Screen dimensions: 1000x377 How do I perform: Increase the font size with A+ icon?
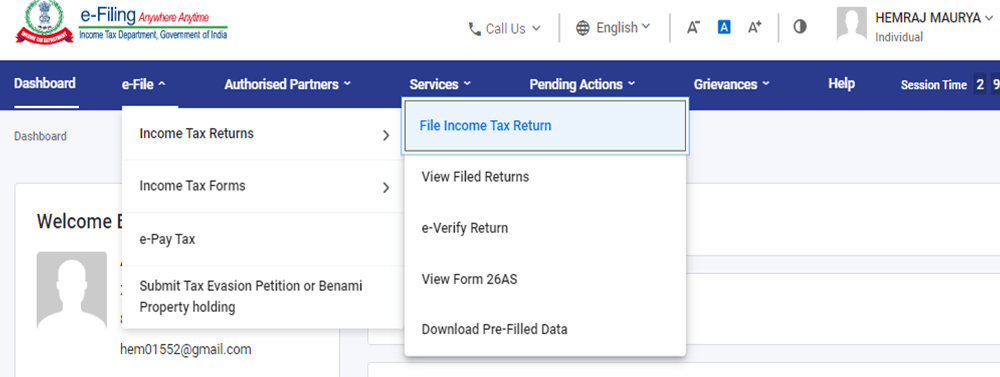[x=754, y=27]
